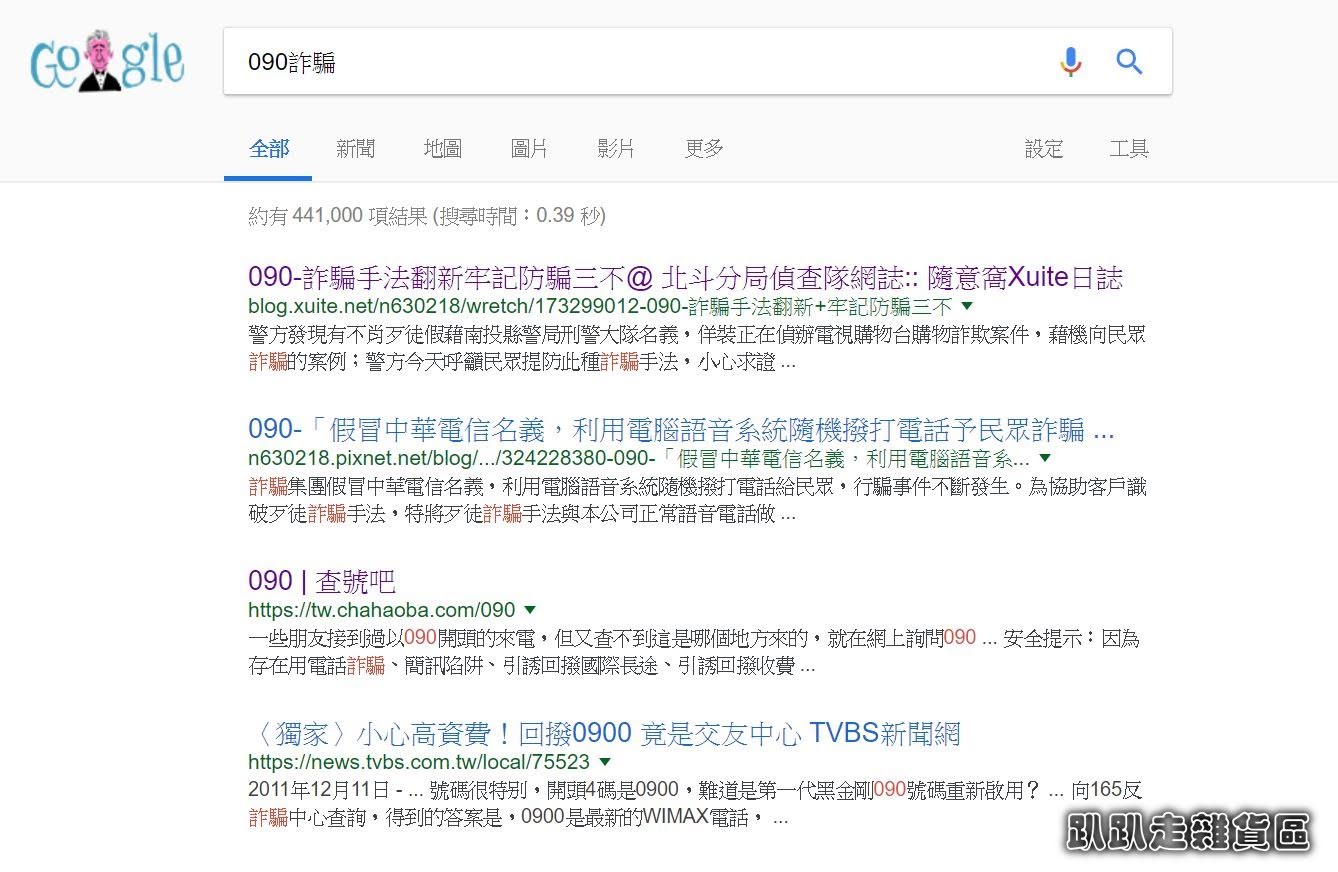Image resolution: width=1338 pixels, height=872 pixels.
Task: Open TVBS result 小心高資費!回撥0900
Action: [604, 734]
